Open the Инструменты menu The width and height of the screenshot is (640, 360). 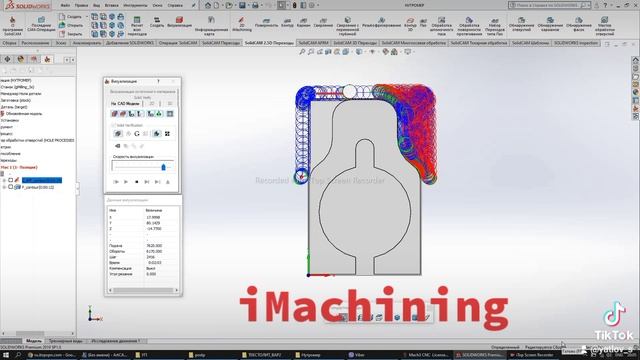[135, 5]
